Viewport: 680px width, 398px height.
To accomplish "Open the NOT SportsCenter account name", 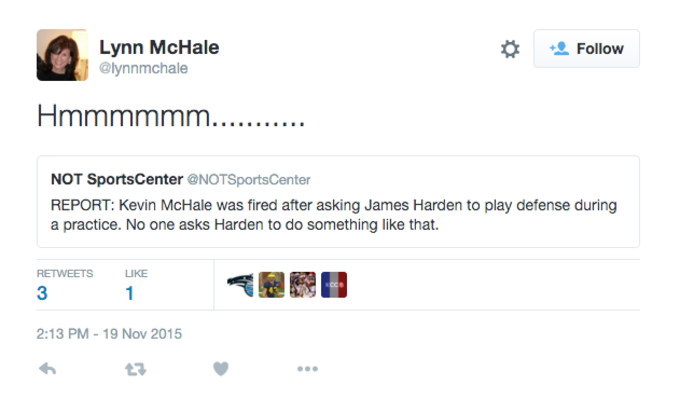I will 117,179.
